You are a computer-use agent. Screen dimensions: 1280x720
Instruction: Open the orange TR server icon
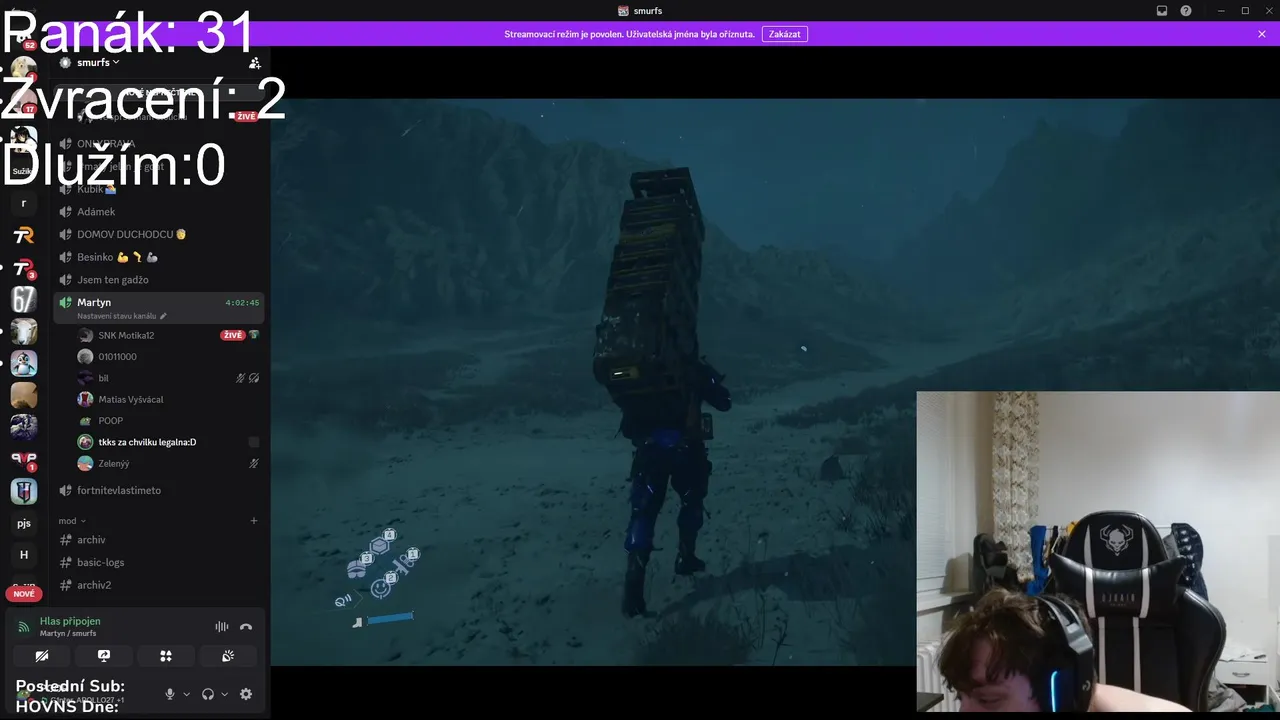[24, 235]
